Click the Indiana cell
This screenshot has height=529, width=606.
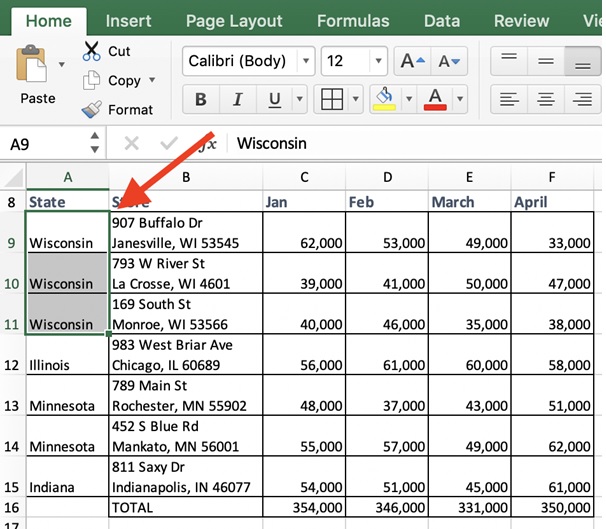coord(68,476)
